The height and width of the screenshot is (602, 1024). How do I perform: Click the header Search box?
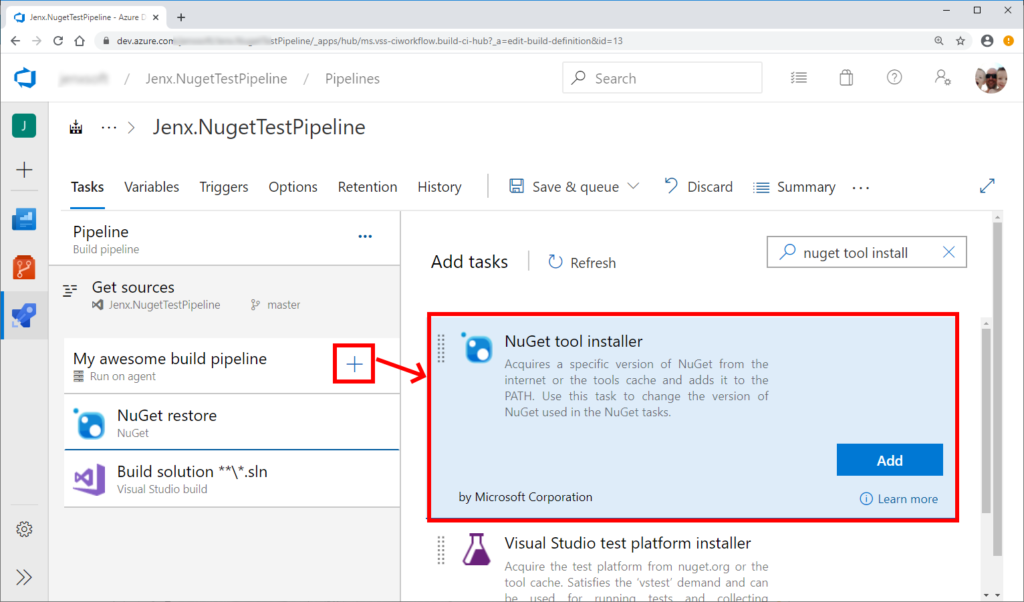click(662, 78)
